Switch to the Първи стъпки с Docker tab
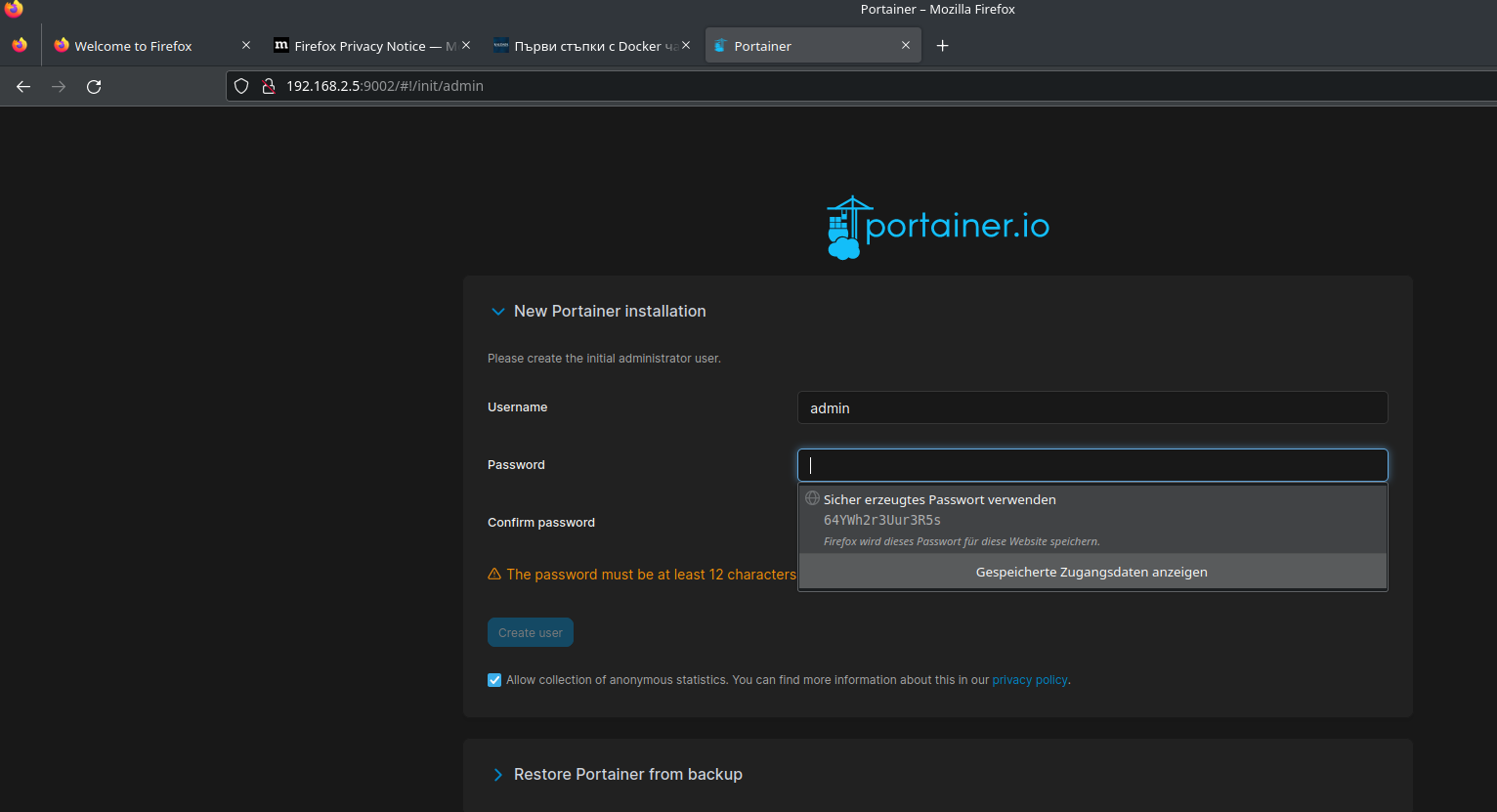 (592, 46)
